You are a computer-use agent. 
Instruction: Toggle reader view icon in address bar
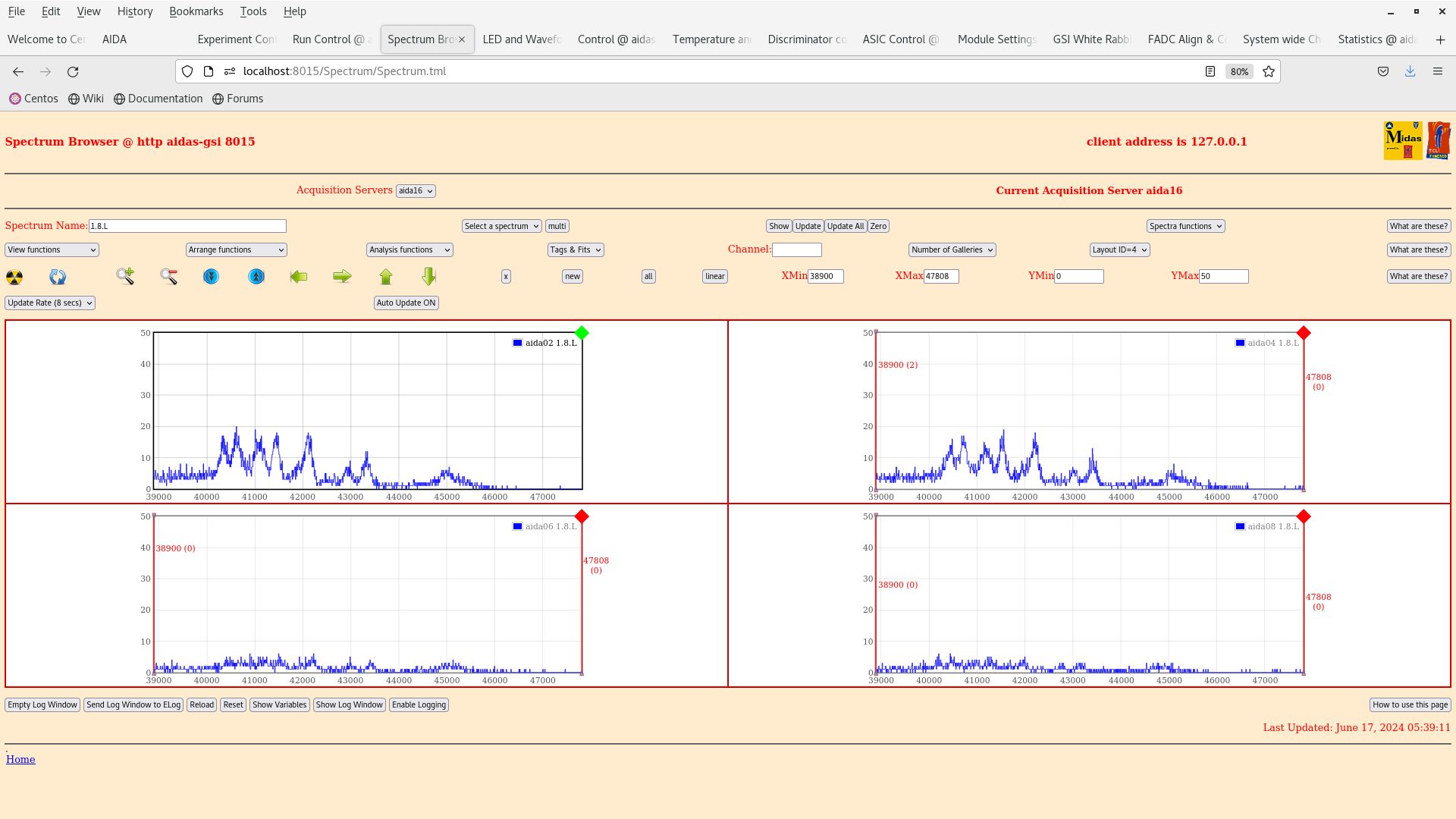point(1210,71)
